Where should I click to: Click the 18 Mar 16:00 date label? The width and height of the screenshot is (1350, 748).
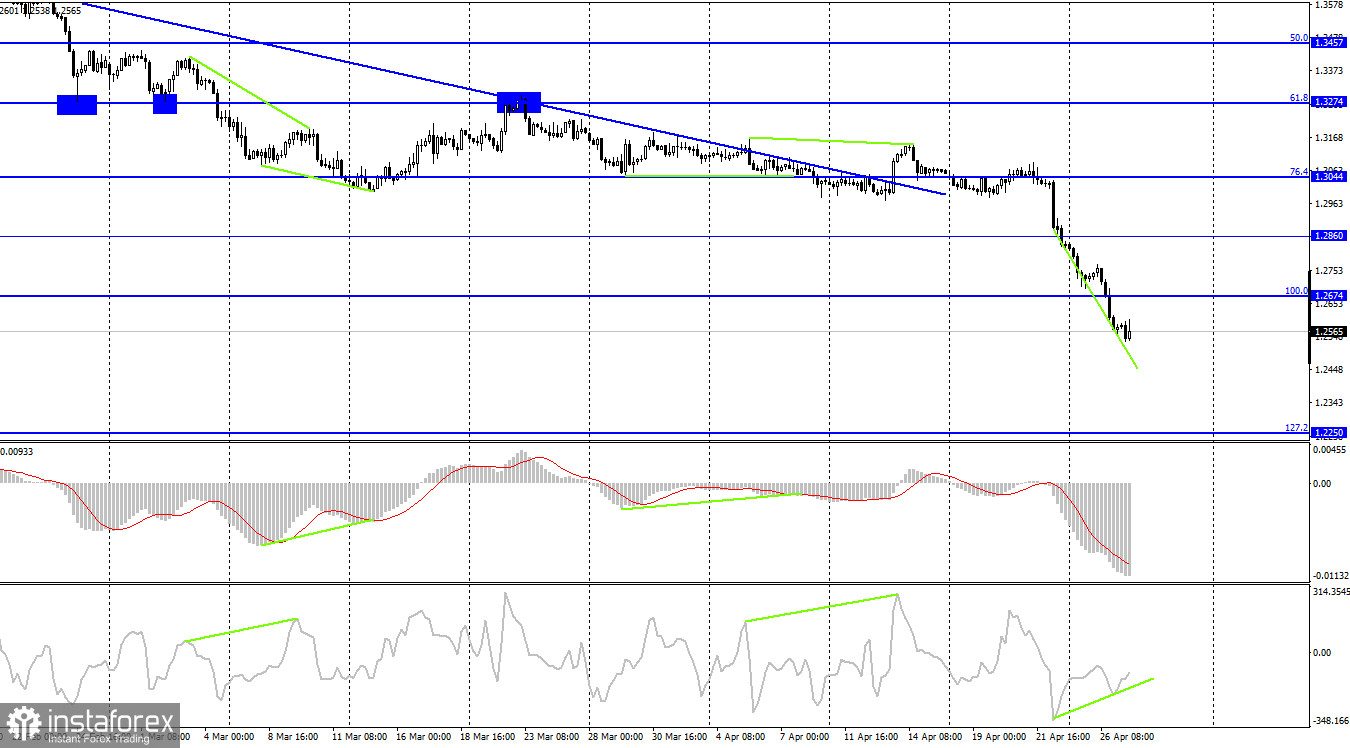[x=490, y=736]
